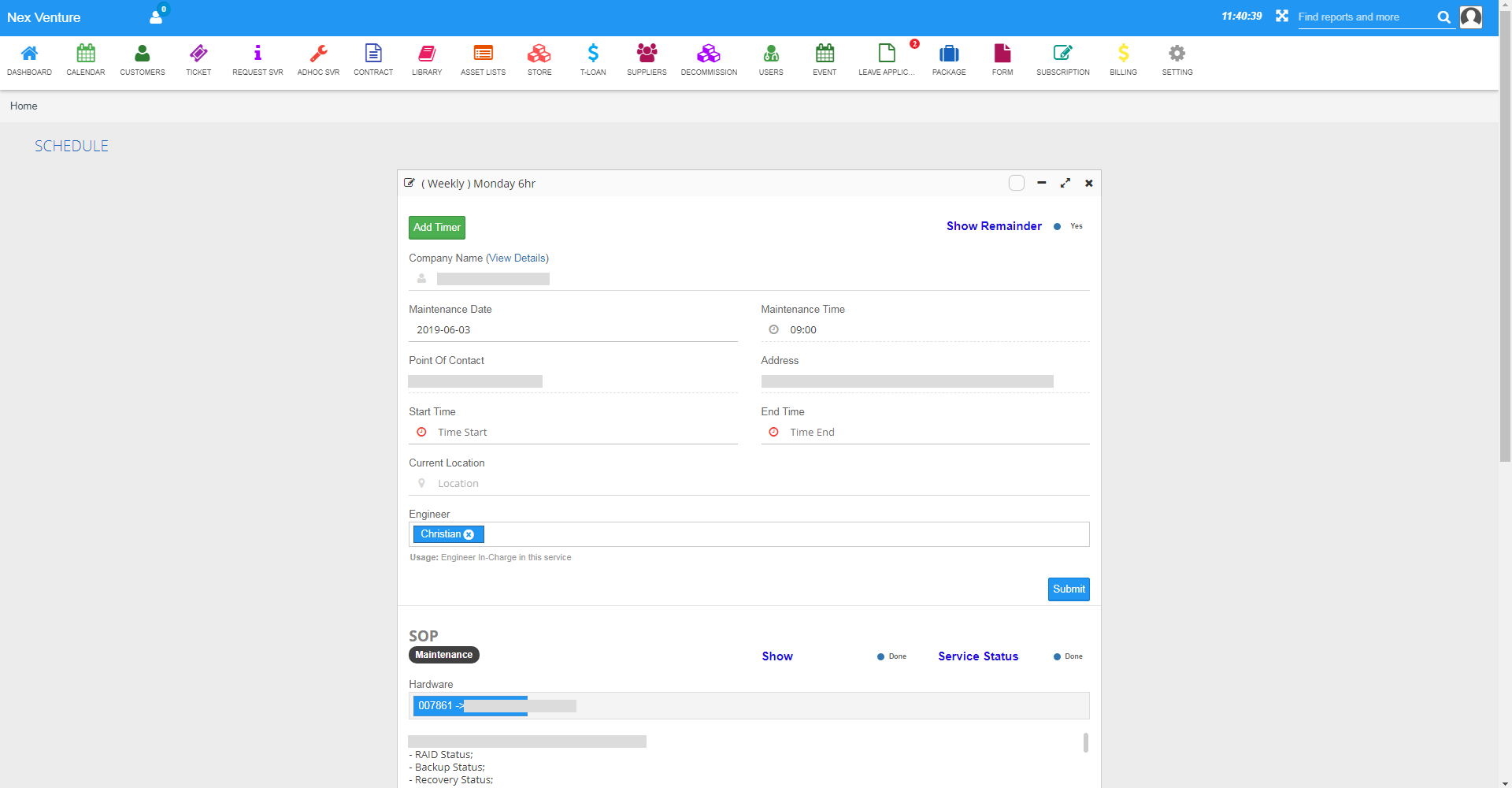1512x788 pixels.
Task: Click the Time Start input field
Action: tap(583, 433)
